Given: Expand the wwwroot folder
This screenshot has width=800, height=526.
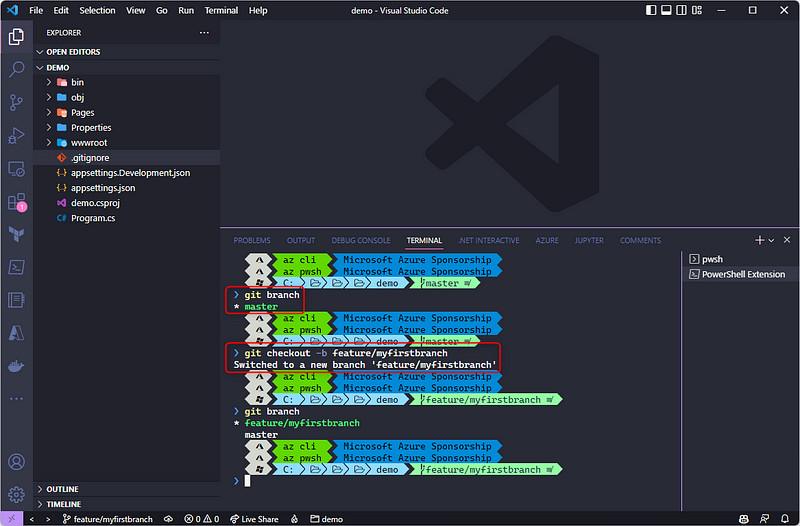Looking at the screenshot, I should click(x=90, y=142).
